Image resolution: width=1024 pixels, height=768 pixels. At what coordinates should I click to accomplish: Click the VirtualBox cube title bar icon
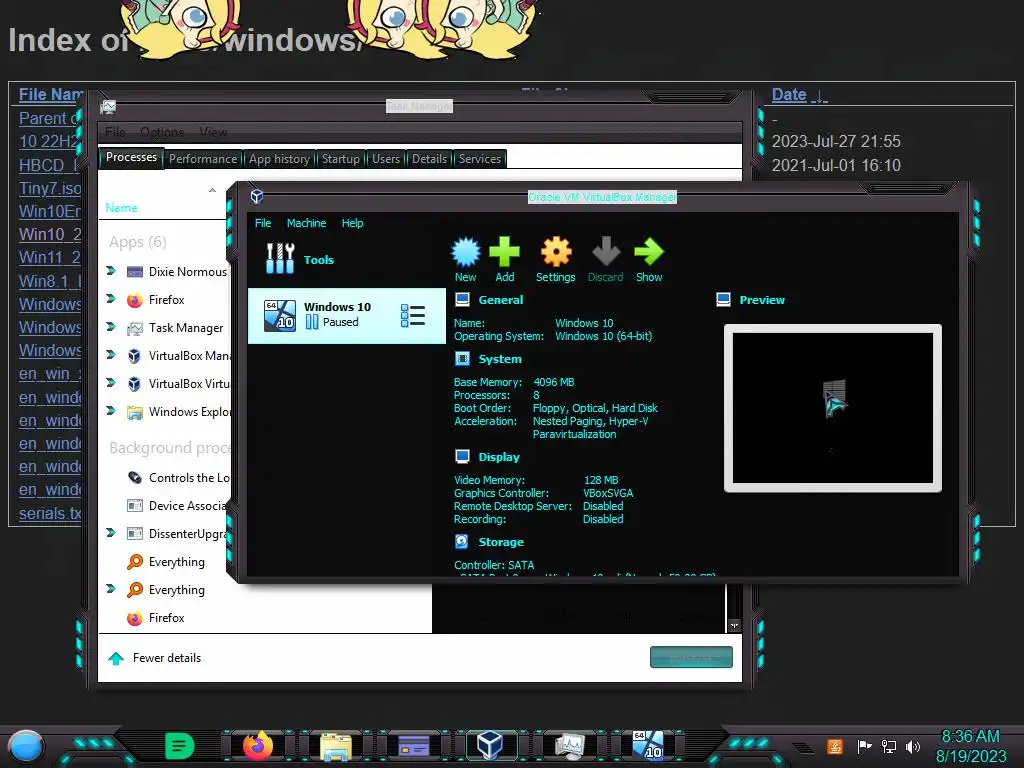(x=257, y=196)
